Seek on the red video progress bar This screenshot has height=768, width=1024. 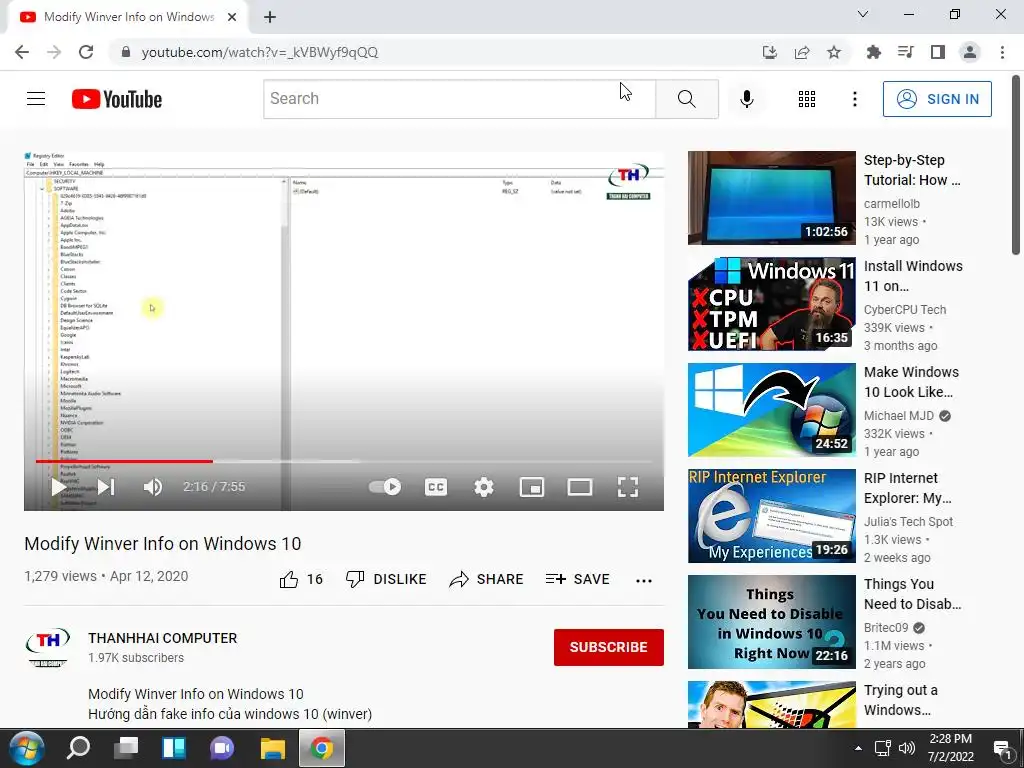pyautogui.click(x=124, y=461)
